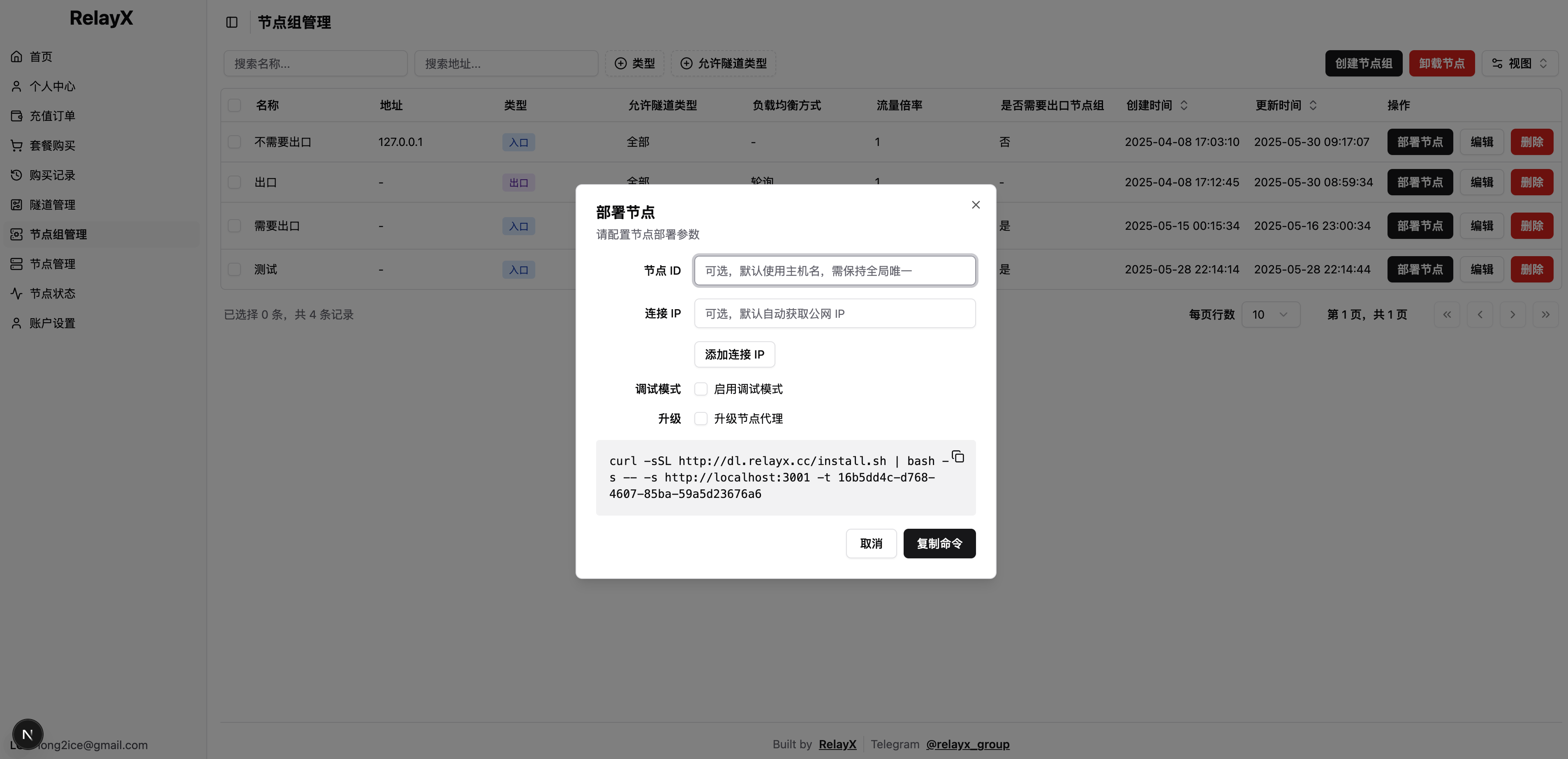
Task: Focus the 连接 IP input field
Action: 835,313
